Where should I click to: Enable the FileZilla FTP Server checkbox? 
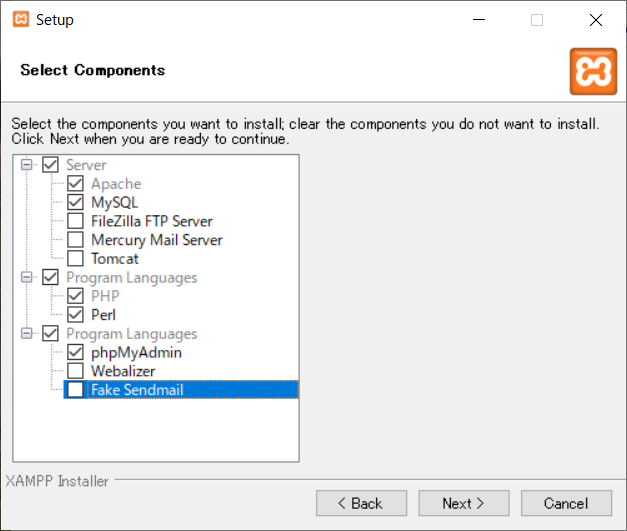click(x=75, y=221)
